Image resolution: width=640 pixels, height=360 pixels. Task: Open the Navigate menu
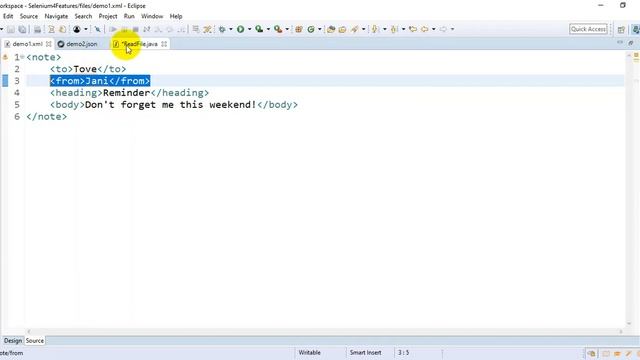pos(56,16)
